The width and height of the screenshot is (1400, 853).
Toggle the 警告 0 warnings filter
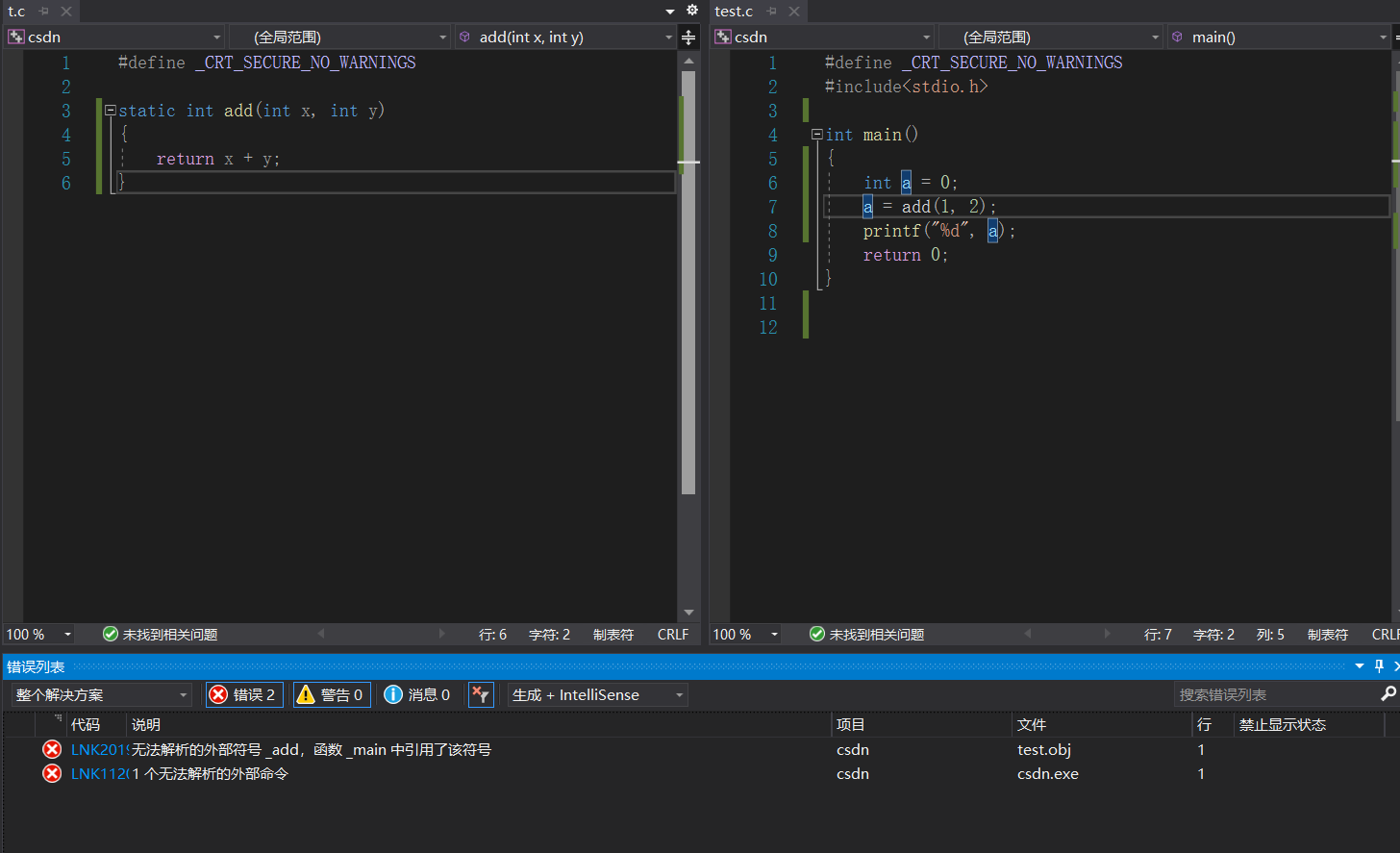point(331,694)
